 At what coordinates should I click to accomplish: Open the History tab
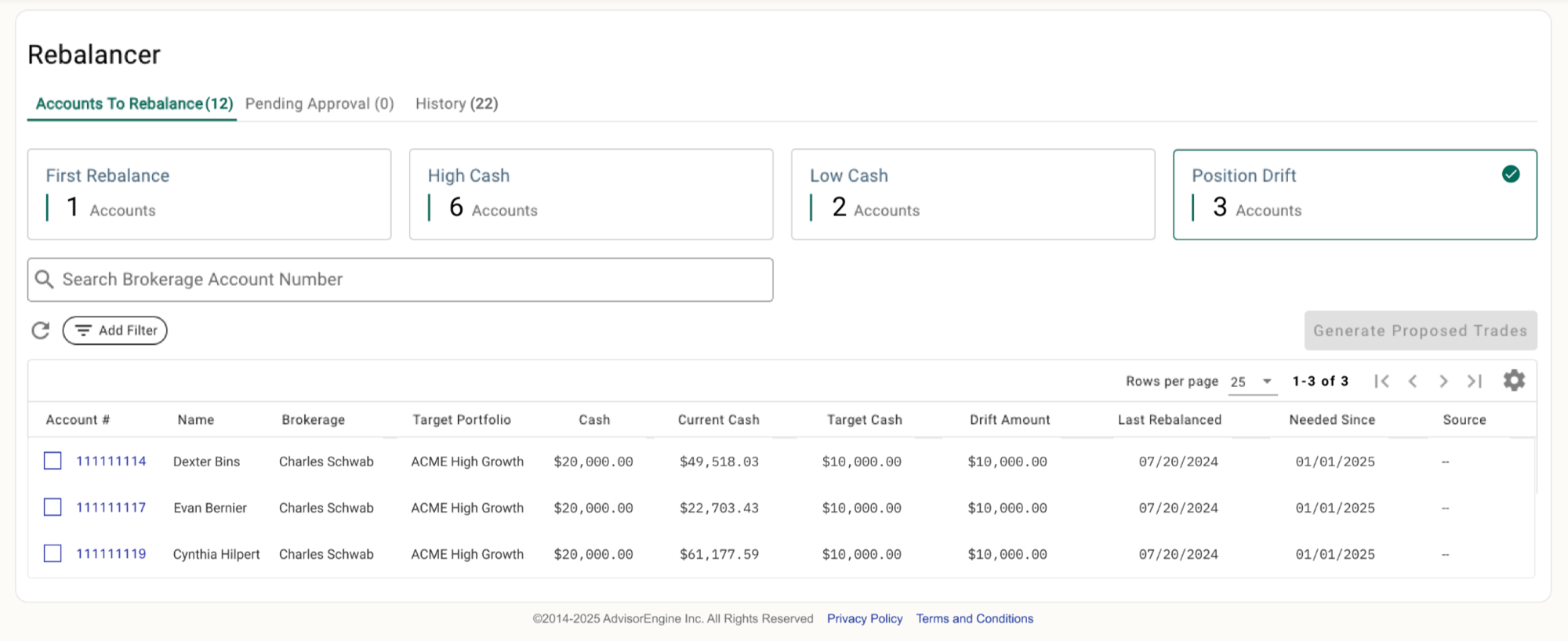click(456, 103)
